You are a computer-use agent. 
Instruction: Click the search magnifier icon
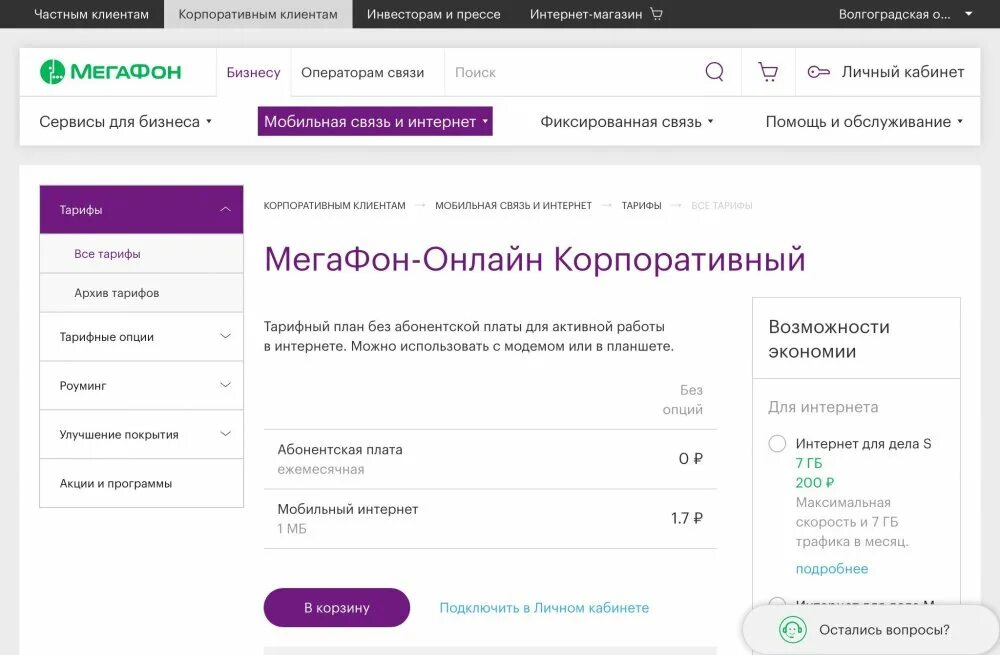click(x=714, y=71)
